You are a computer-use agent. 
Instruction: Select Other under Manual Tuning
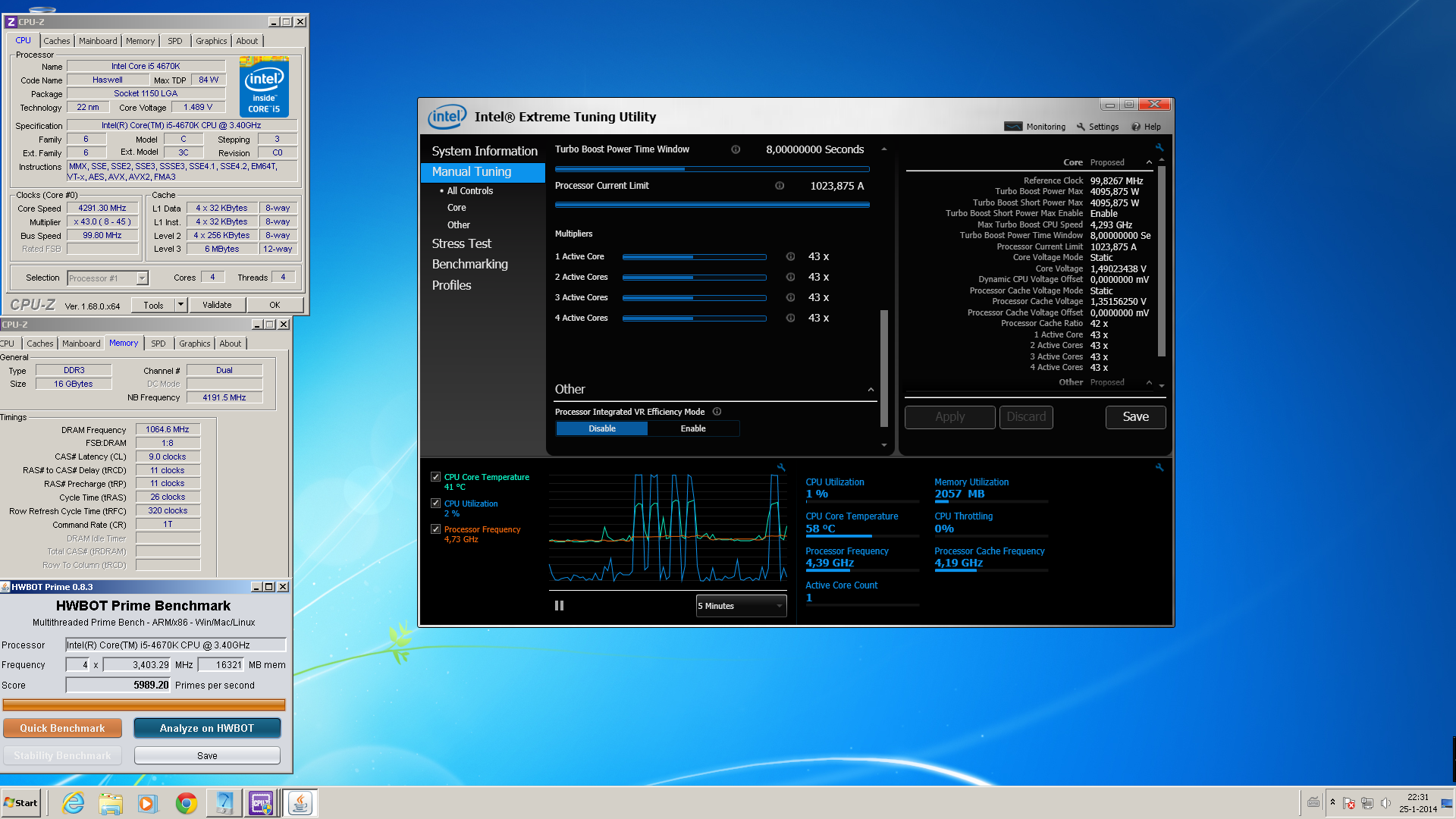click(x=459, y=225)
